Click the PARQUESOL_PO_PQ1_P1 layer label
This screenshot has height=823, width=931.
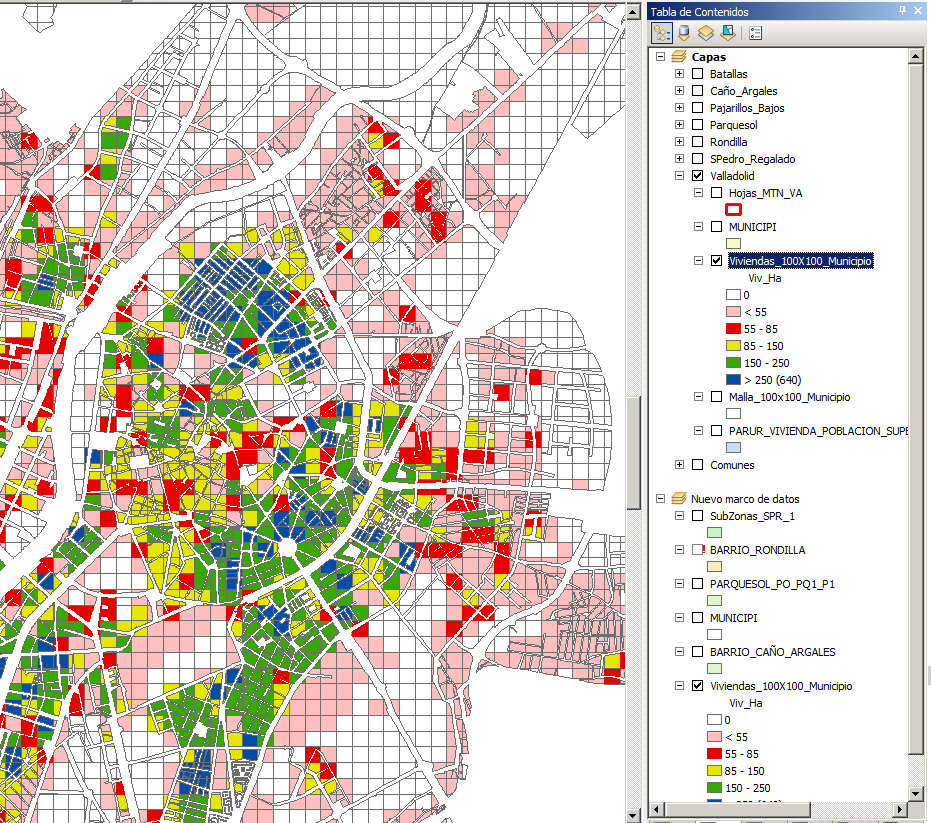771,584
